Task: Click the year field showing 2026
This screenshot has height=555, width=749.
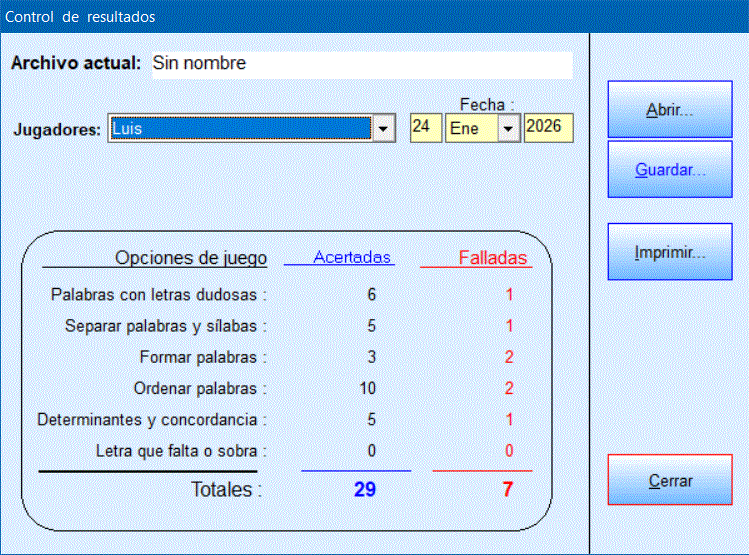Action: (547, 128)
